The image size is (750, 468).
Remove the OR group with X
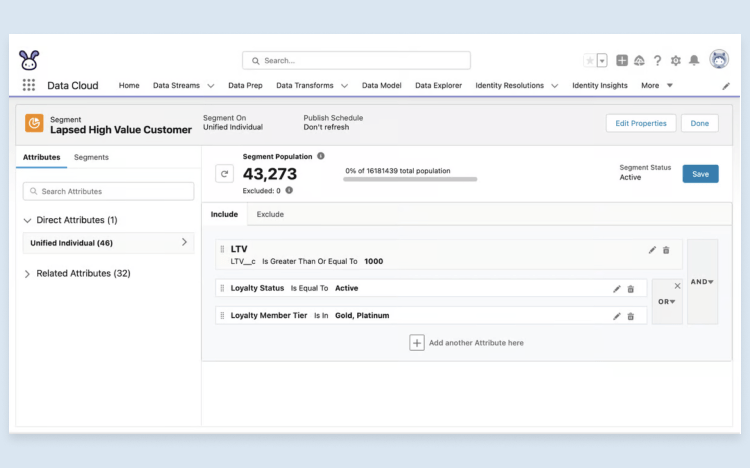tap(677, 286)
